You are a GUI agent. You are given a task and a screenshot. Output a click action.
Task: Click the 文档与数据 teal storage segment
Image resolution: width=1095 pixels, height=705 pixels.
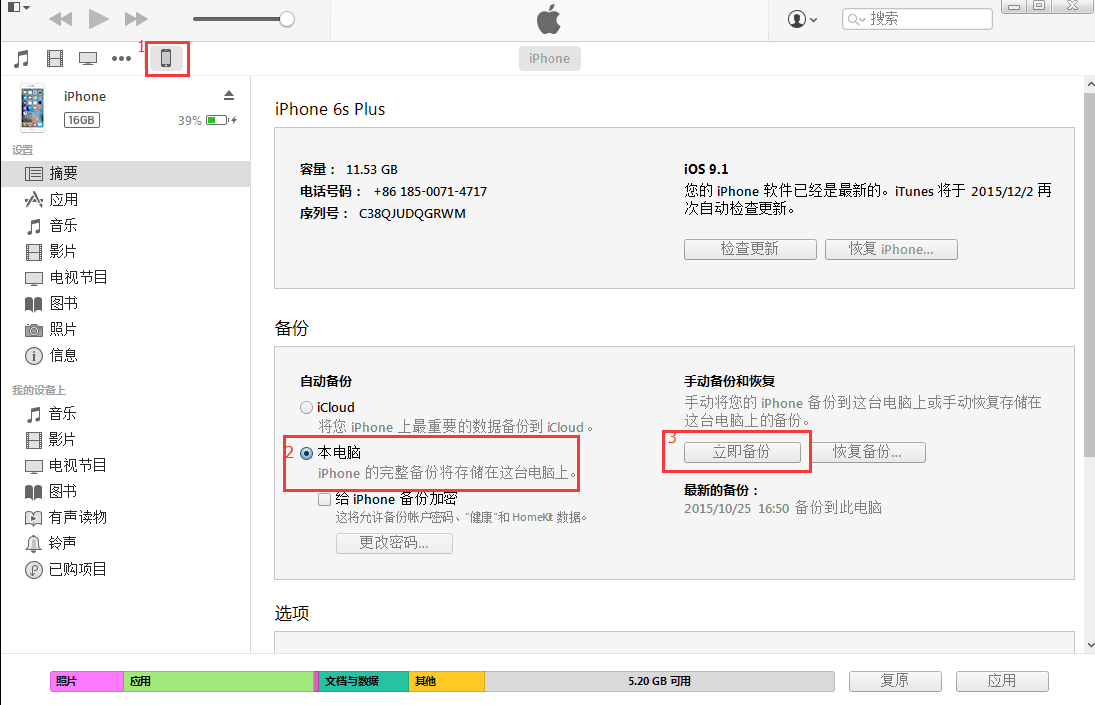(363, 681)
